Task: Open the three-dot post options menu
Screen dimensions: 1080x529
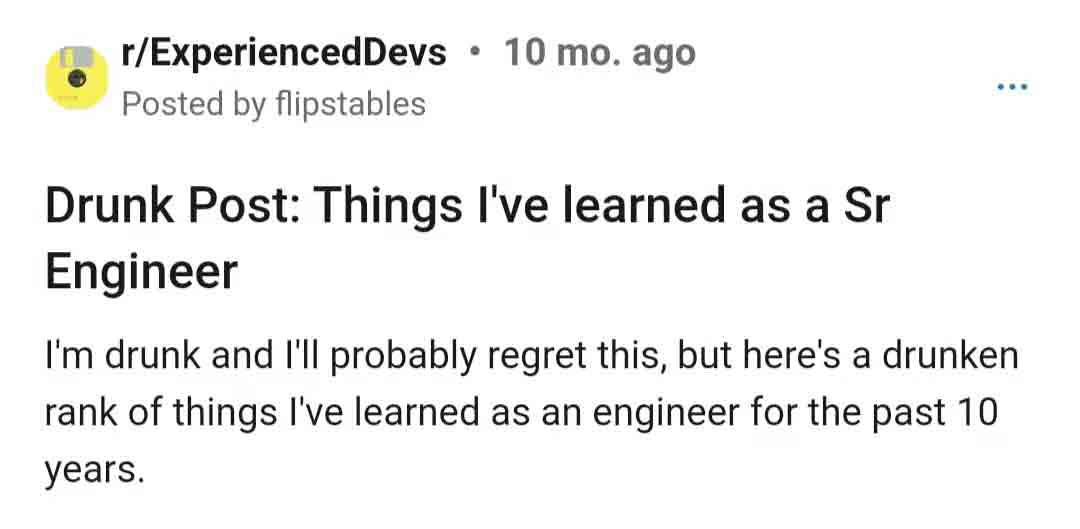Action: tap(1012, 88)
